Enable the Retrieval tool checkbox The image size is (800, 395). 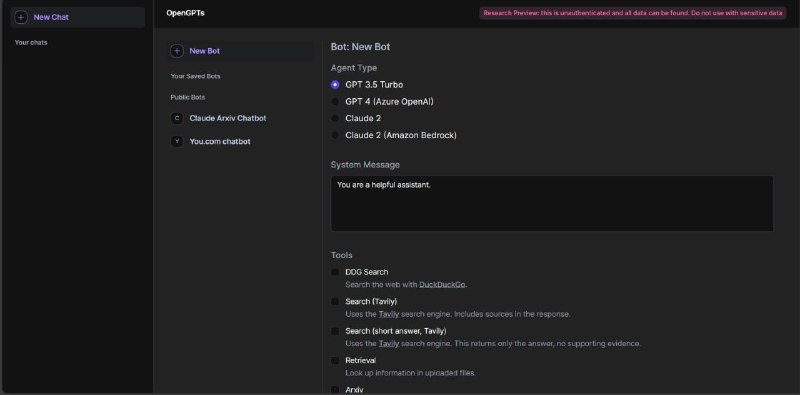(x=335, y=360)
